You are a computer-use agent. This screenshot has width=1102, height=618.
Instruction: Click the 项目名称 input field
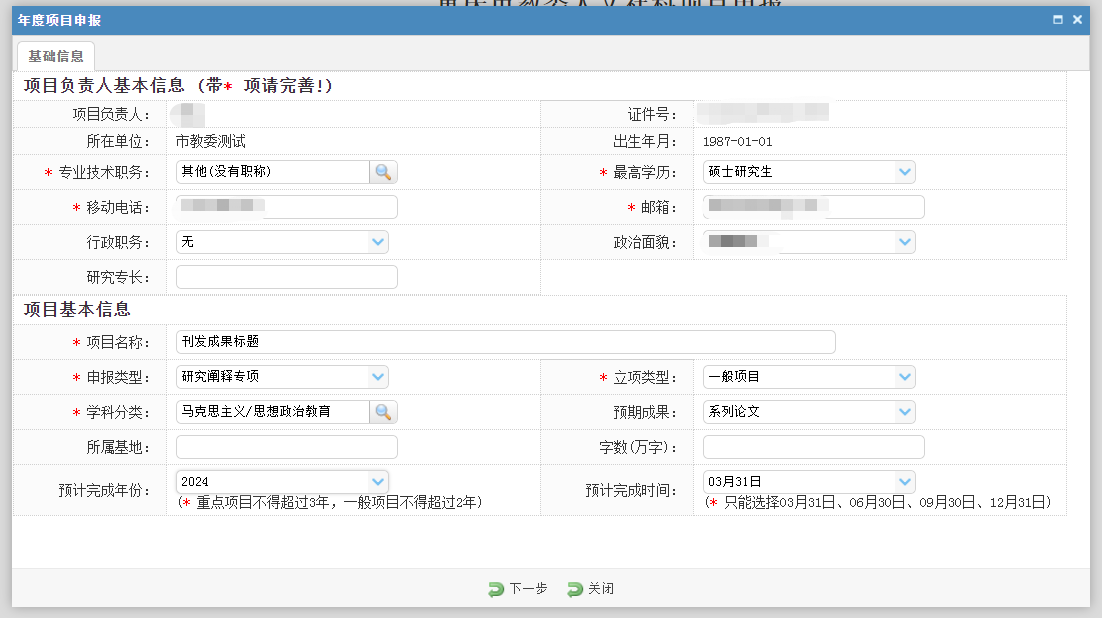point(505,342)
